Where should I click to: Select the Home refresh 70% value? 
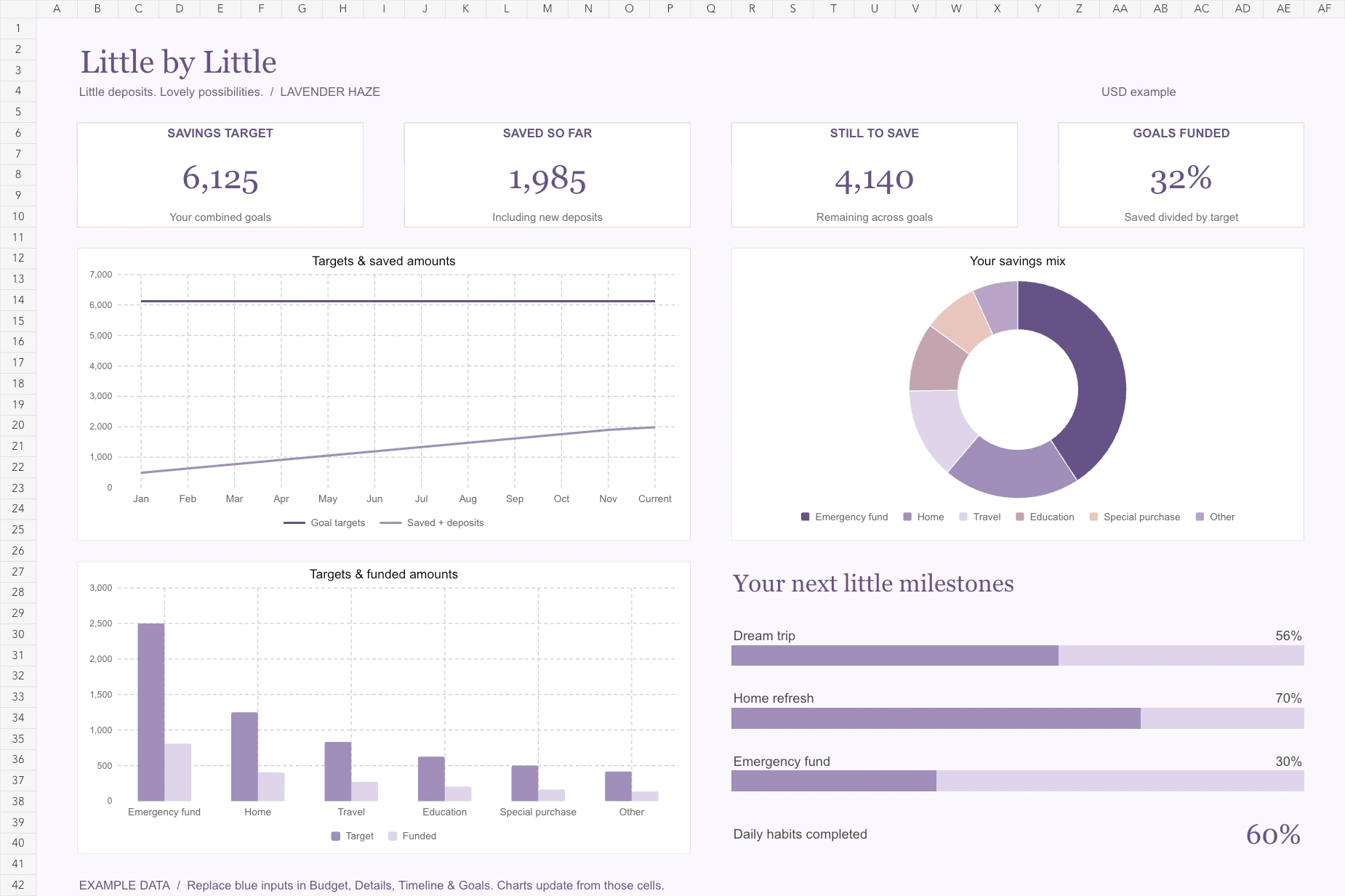click(1288, 698)
